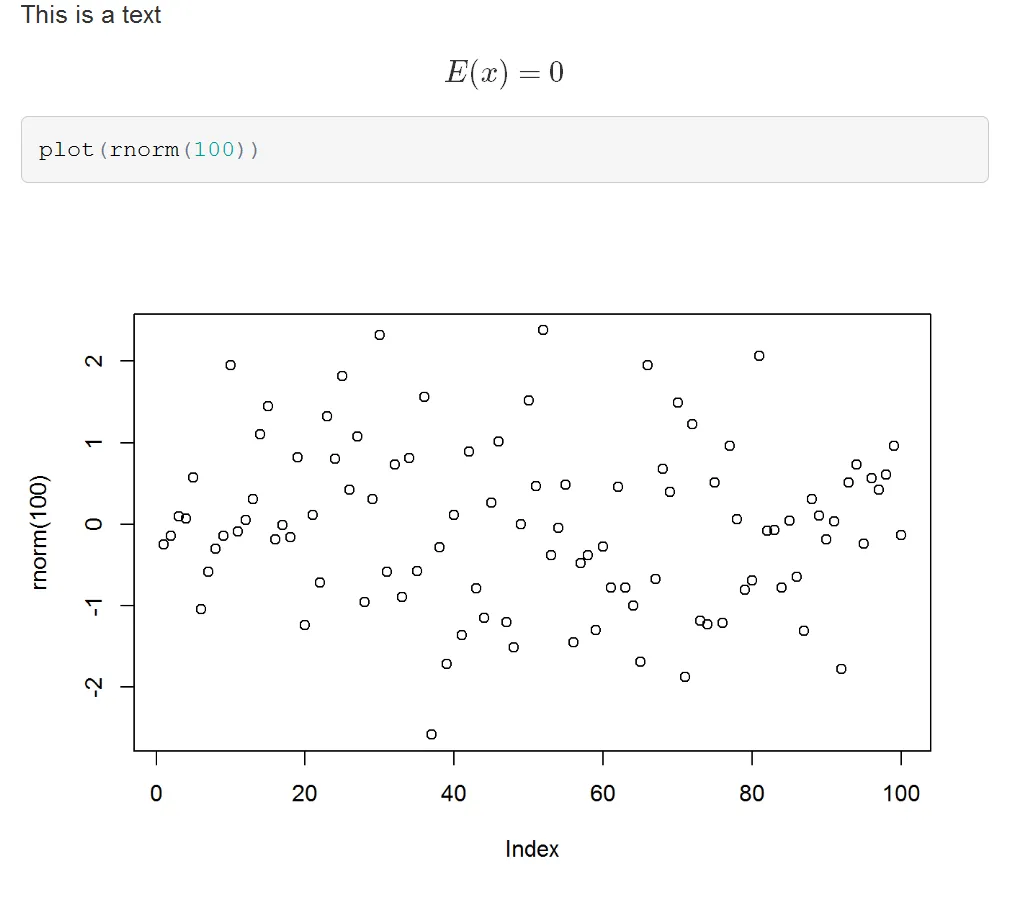1009x910 pixels.
Task: Click the x-axis tick label 40
Action: [x=453, y=794]
